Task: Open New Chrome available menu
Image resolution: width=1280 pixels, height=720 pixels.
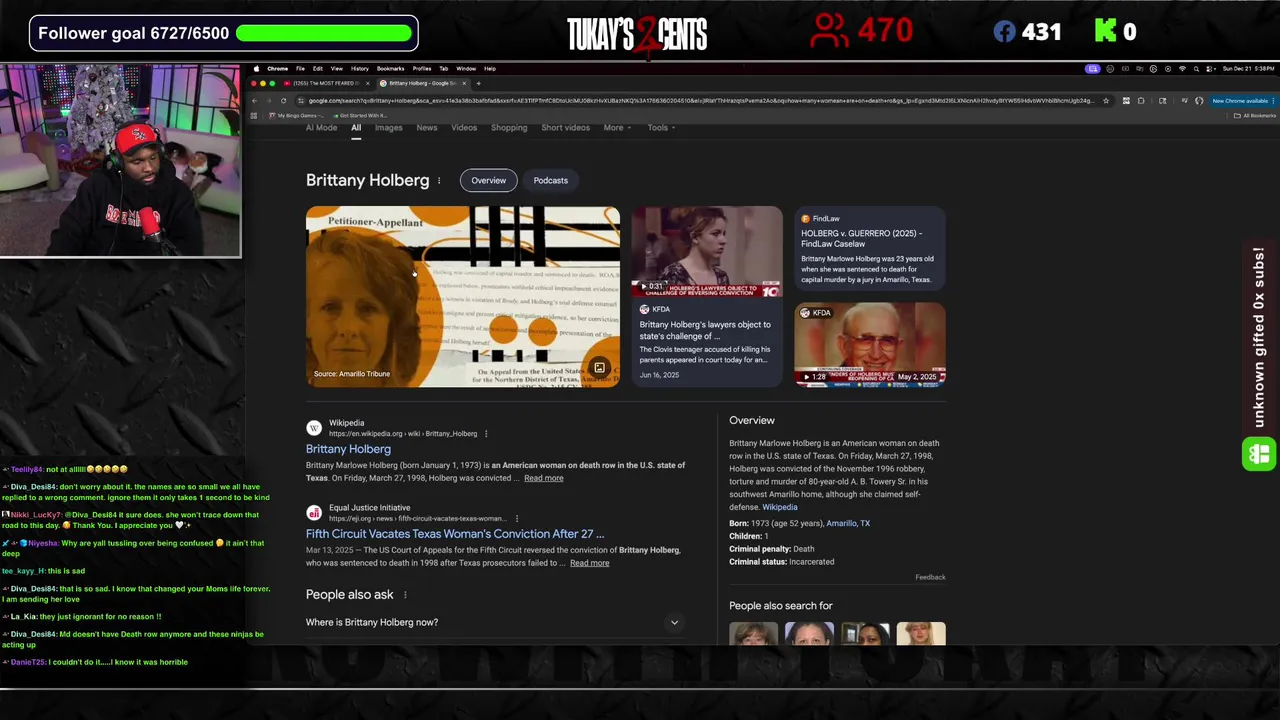Action: coord(1241,101)
